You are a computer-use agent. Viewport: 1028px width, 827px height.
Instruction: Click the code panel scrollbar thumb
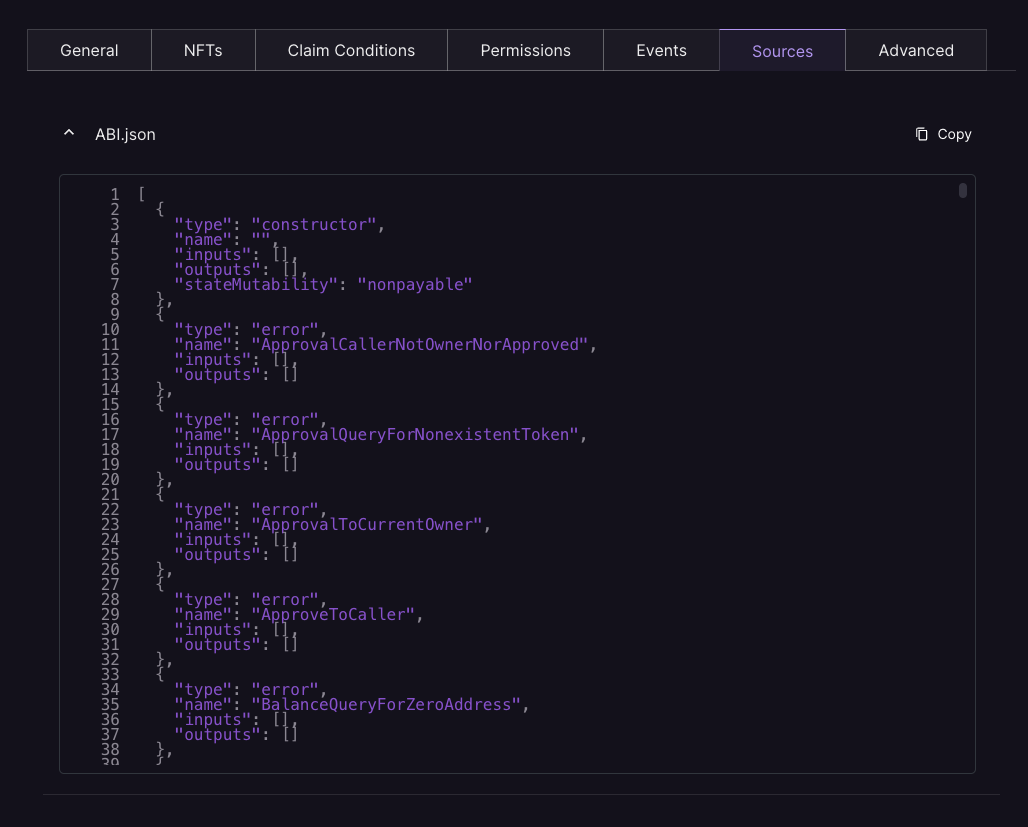962,190
